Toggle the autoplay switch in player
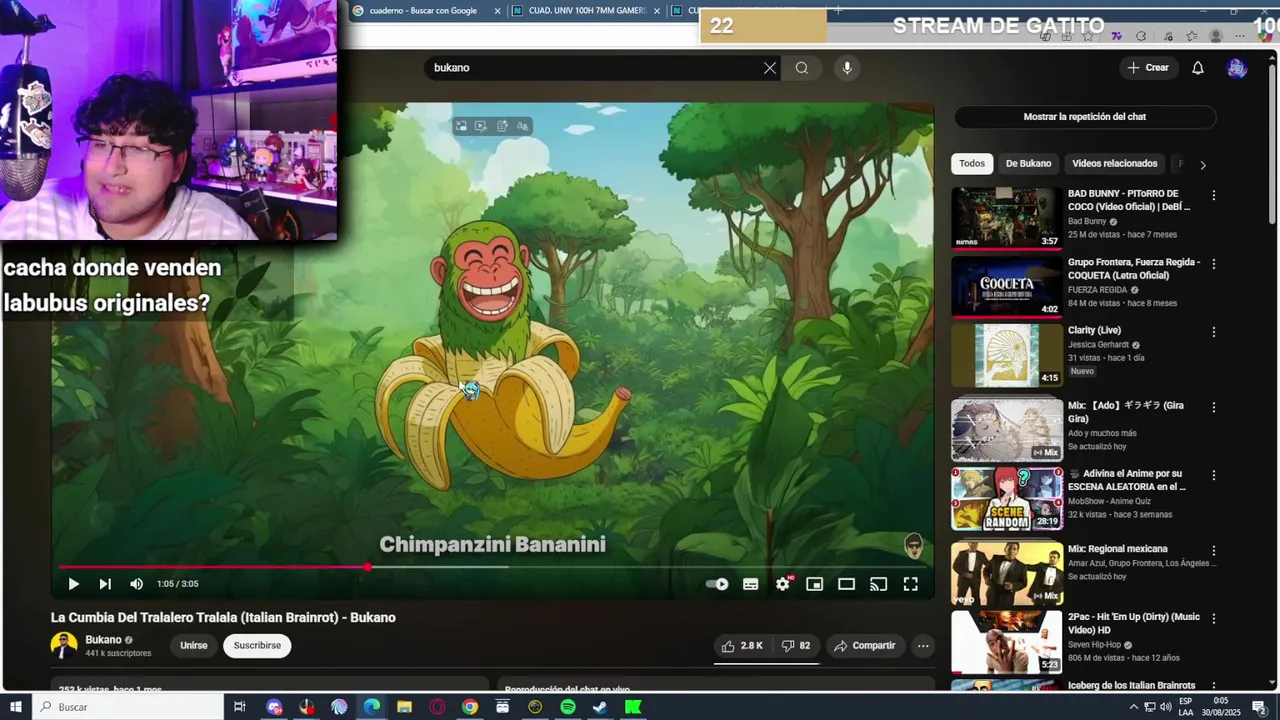The width and height of the screenshot is (1280, 720). click(x=717, y=584)
